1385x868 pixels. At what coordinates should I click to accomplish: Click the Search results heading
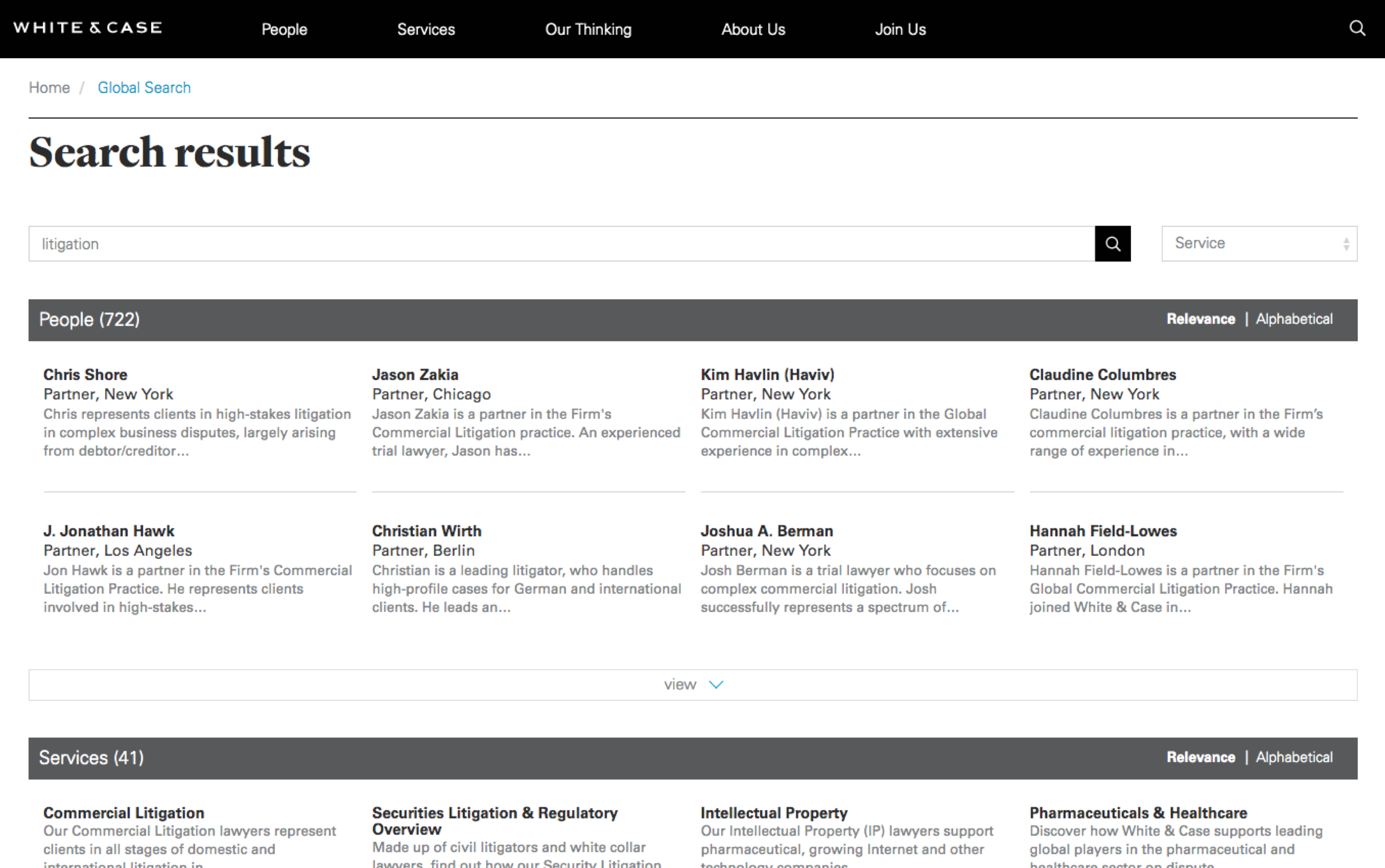click(169, 152)
